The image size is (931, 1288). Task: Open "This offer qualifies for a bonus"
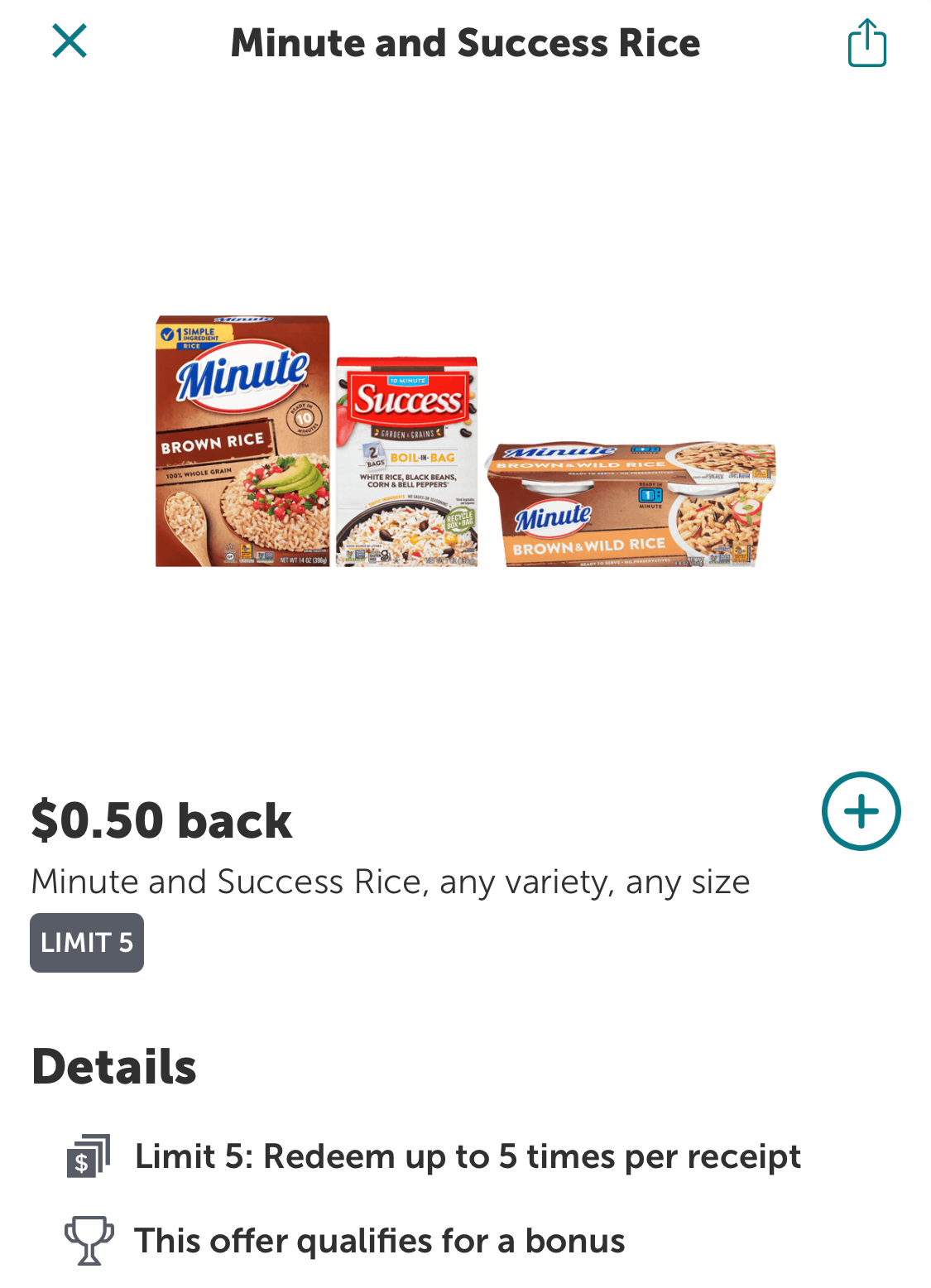pyautogui.click(x=380, y=1241)
